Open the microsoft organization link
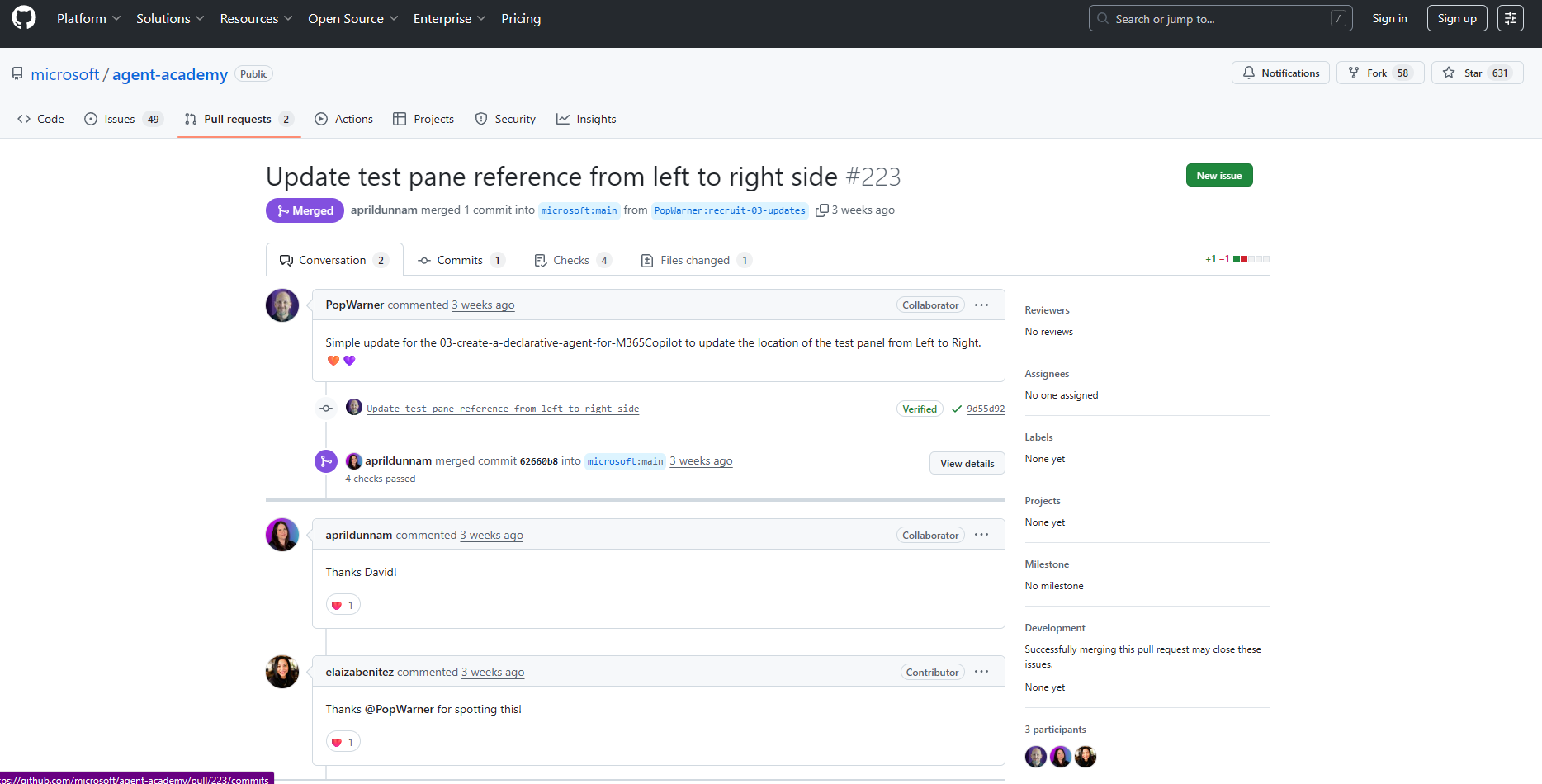The width and height of the screenshot is (1542, 784). 64,74
